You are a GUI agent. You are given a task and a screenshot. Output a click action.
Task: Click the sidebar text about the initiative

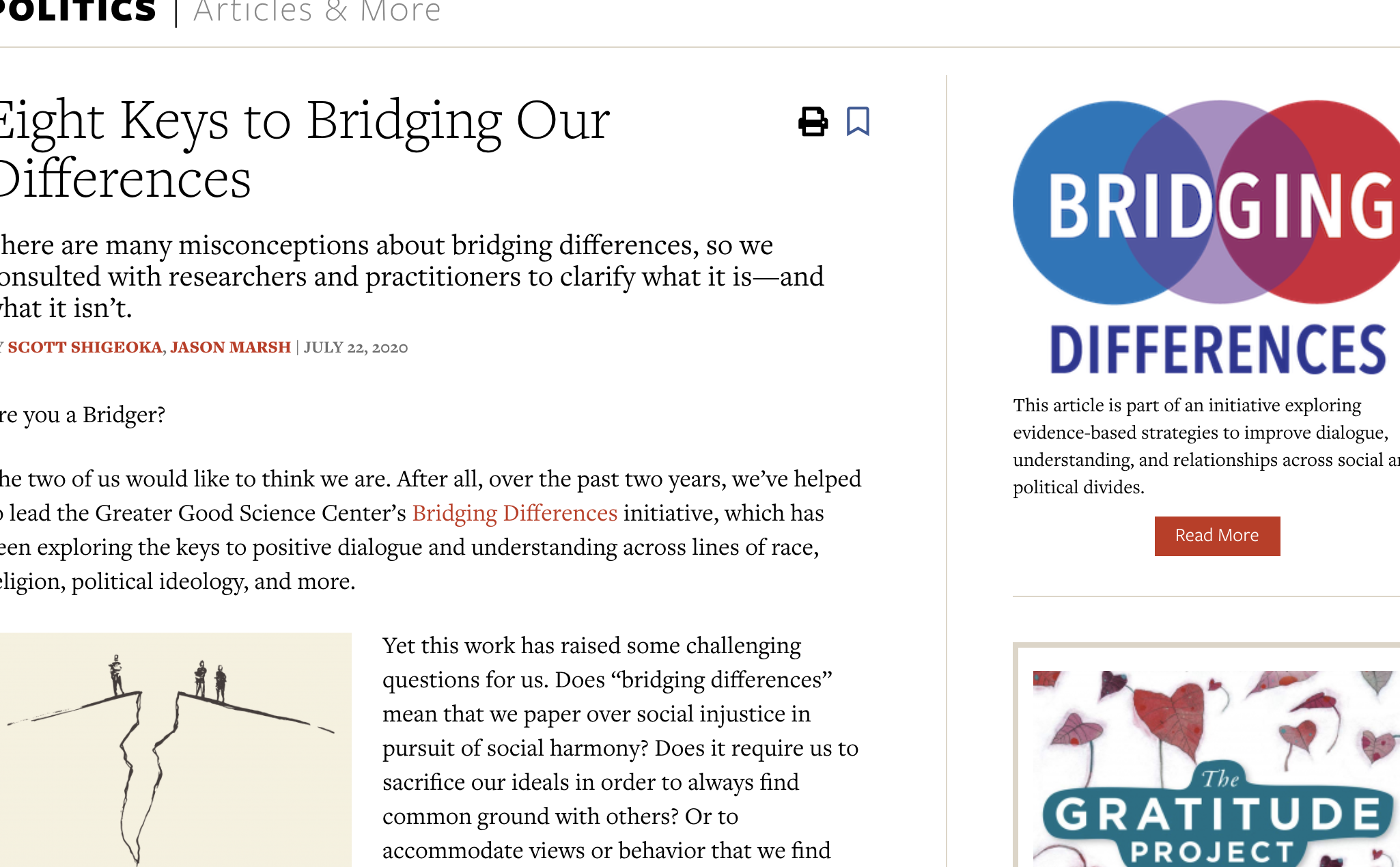1202,445
